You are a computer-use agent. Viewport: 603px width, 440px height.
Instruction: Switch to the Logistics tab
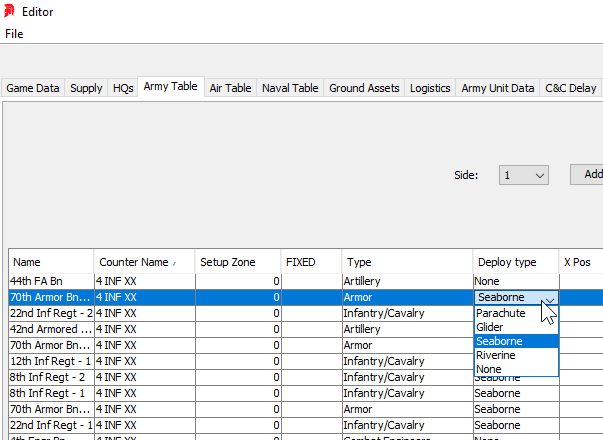click(430, 88)
